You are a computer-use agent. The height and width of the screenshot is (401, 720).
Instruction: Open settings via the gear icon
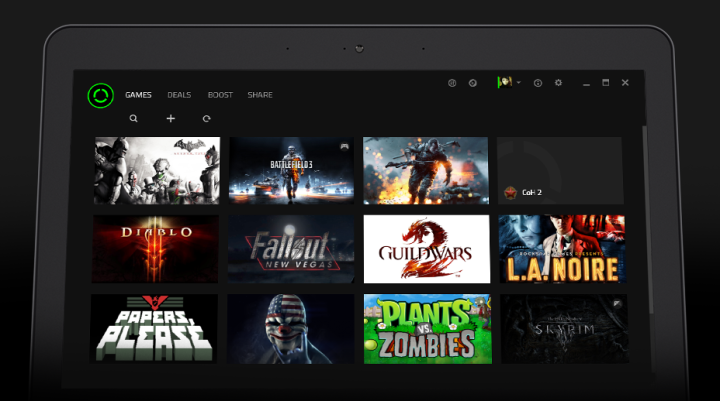(558, 83)
